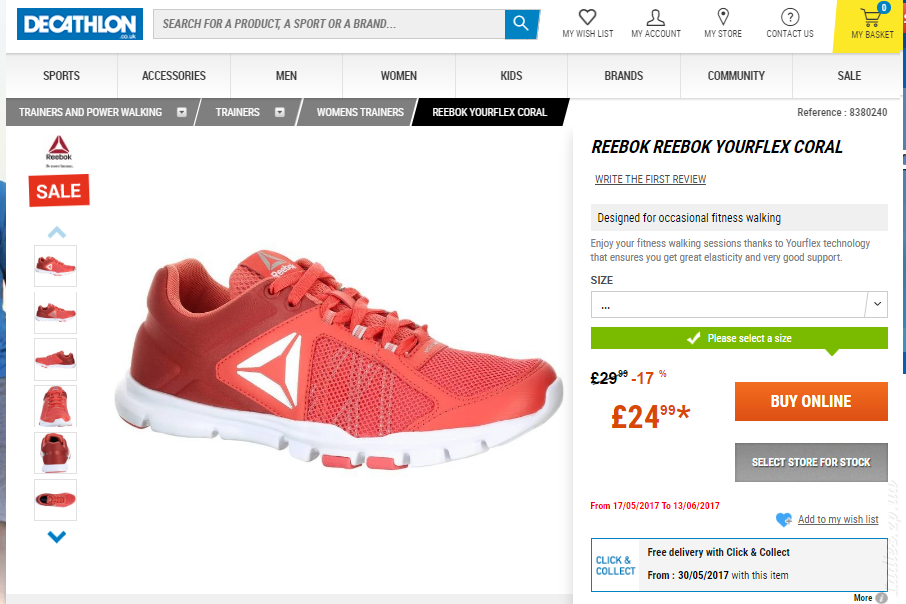
Task: Expand Trainers and Power Walking breadcrumb dropdown
Action: coord(182,112)
